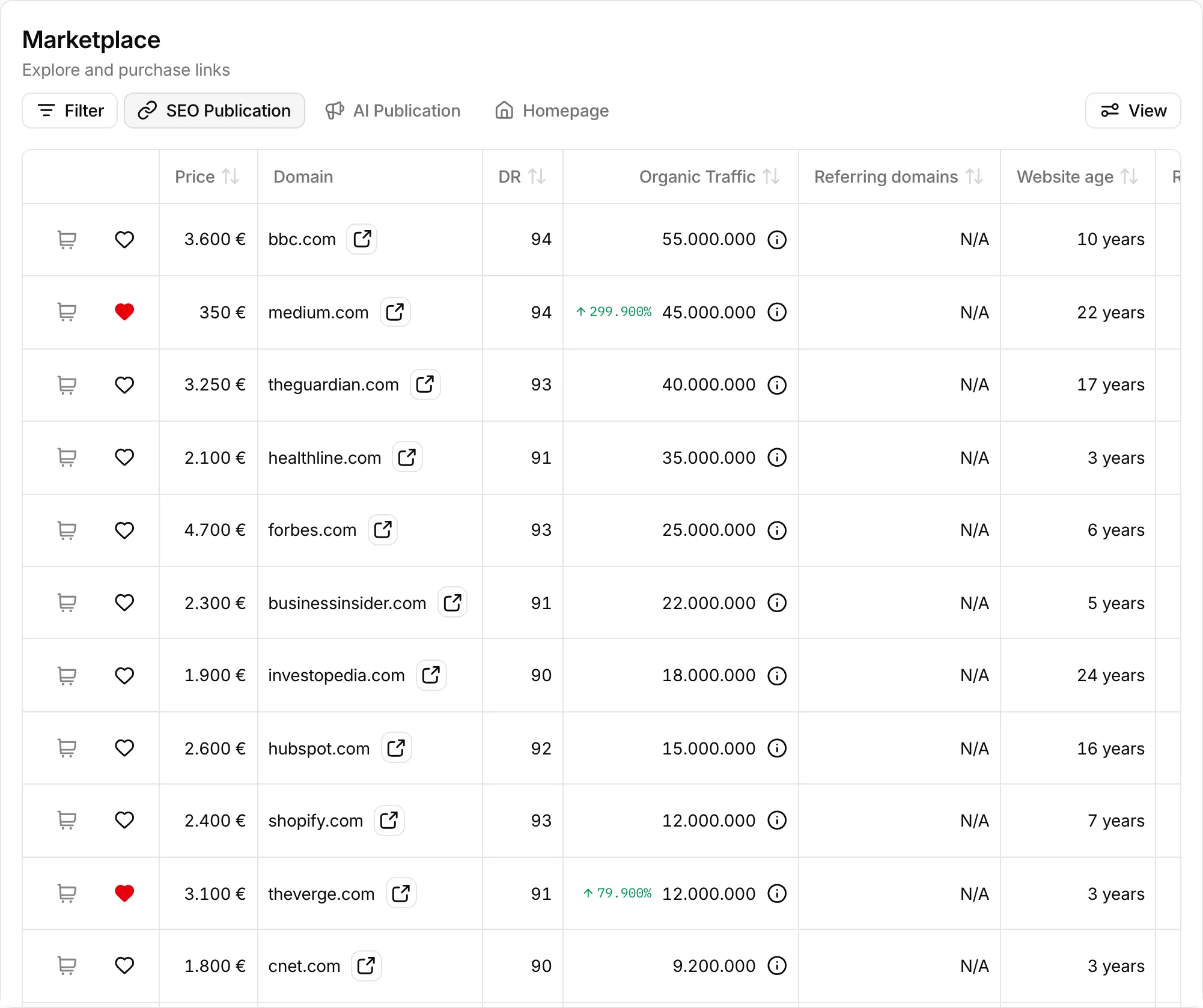The image size is (1203, 1008).
Task: Show traffic info for theverge.com
Action: (x=777, y=894)
